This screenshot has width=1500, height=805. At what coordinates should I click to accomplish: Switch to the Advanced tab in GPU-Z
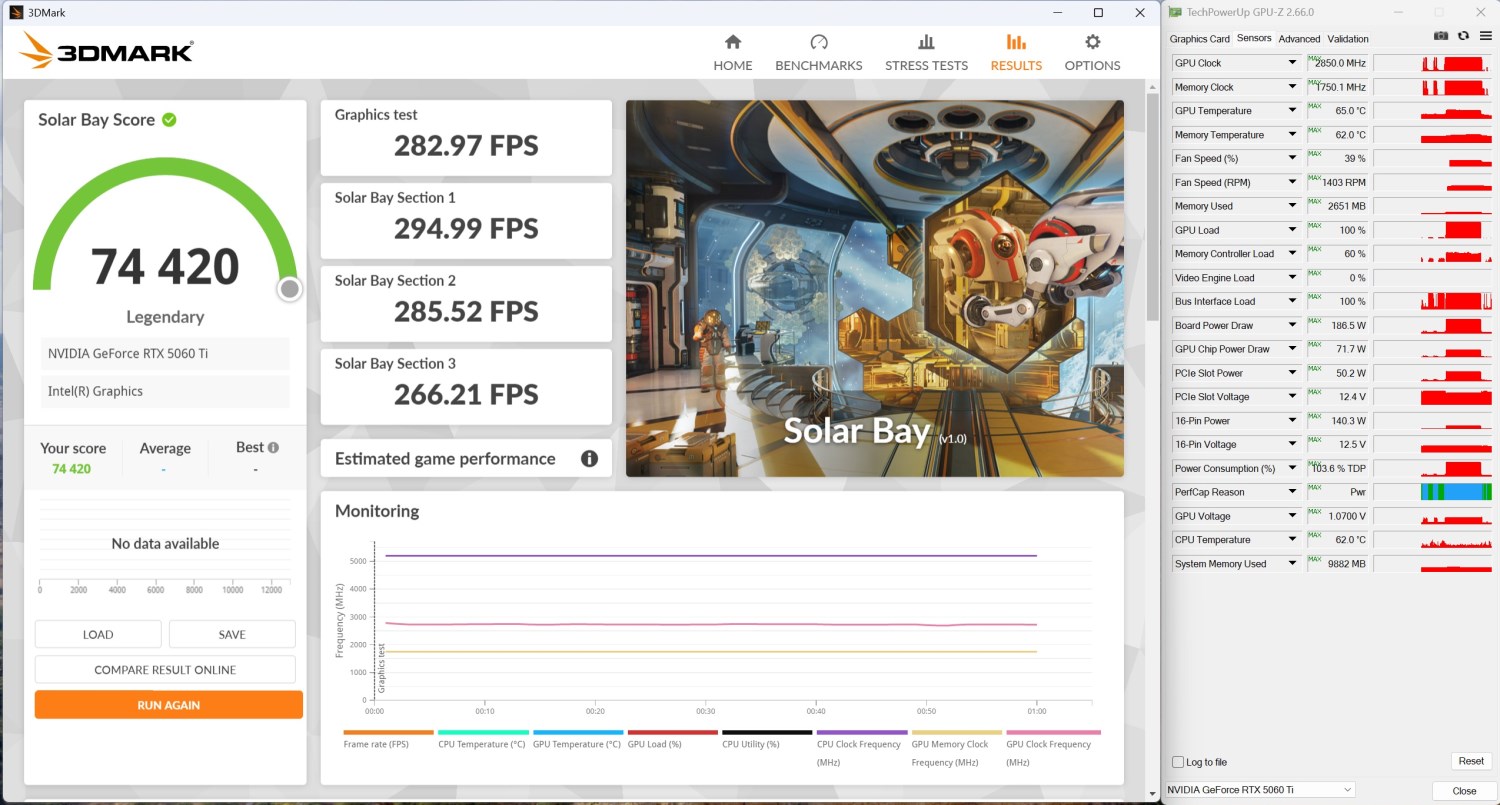1299,39
